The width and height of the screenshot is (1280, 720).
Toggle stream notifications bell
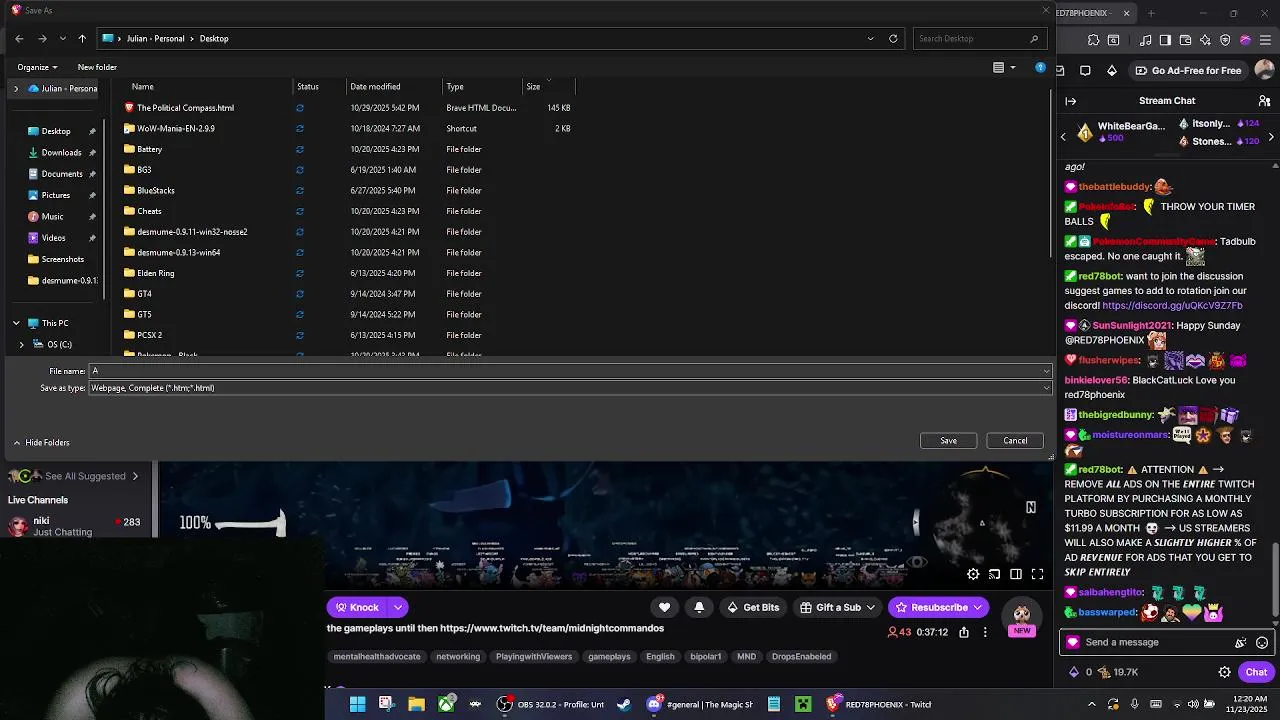[x=699, y=607]
